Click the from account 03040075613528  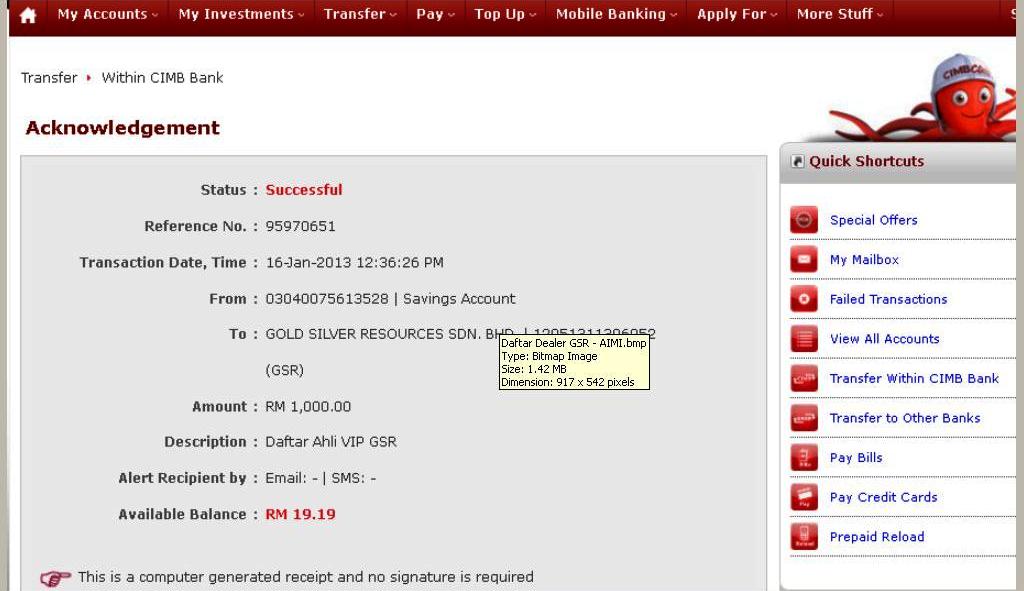tap(327, 299)
